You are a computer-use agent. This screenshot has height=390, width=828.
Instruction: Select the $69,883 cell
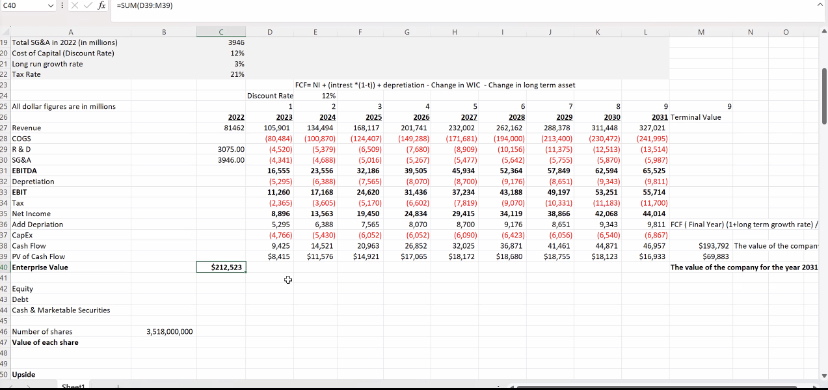pos(701,256)
